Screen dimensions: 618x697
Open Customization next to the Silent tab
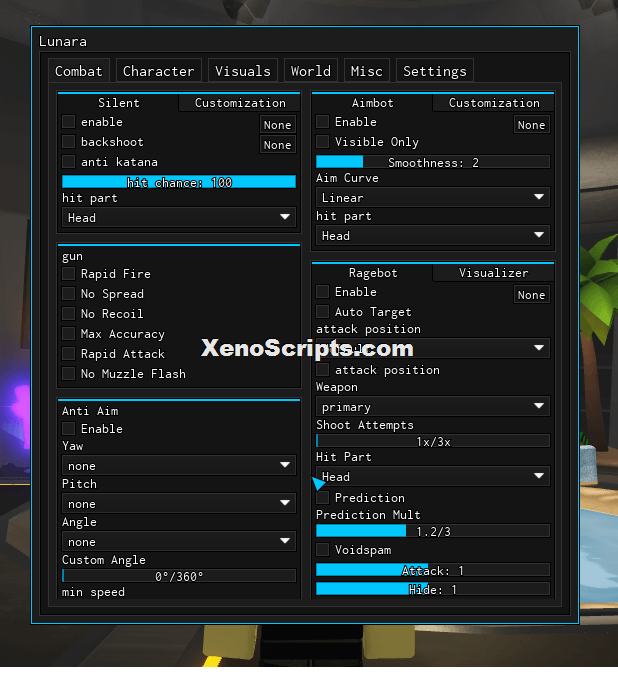(240, 103)
